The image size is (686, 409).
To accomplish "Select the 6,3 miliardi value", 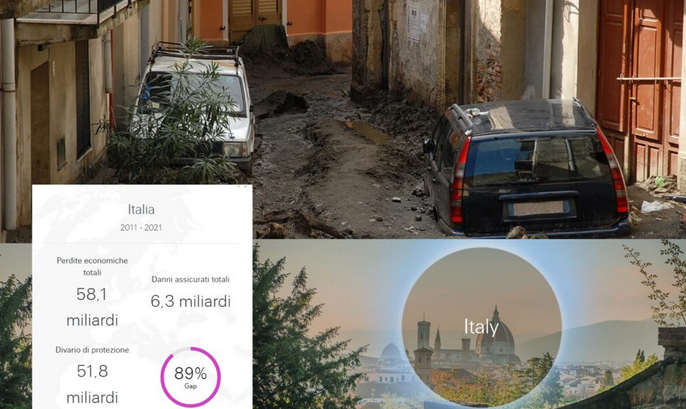I will [190, 301].
